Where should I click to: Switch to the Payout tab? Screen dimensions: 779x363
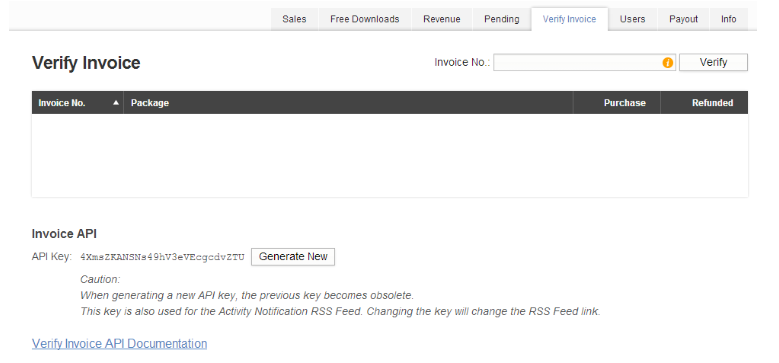[683, 19]
